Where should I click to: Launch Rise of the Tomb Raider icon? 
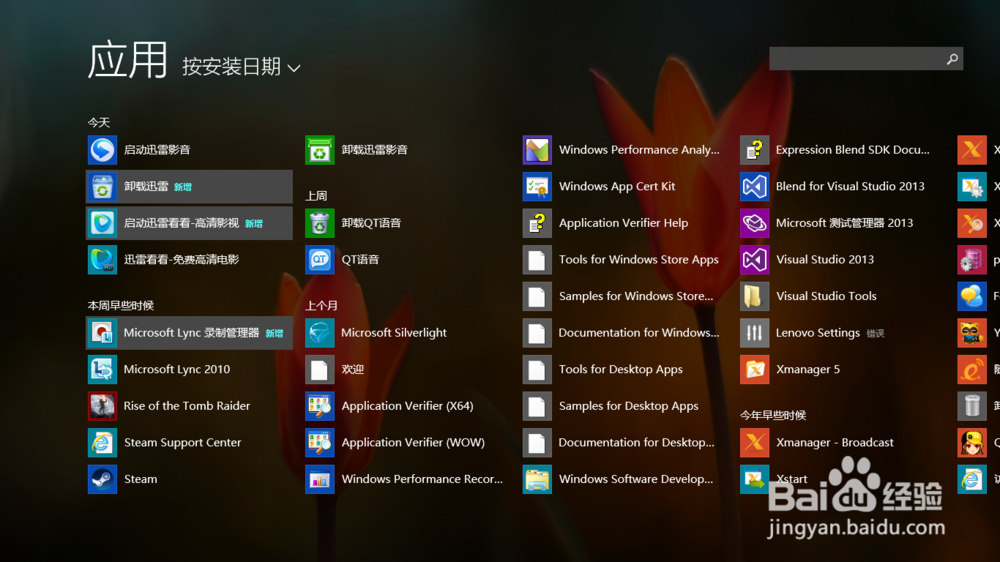click(102, 406)
